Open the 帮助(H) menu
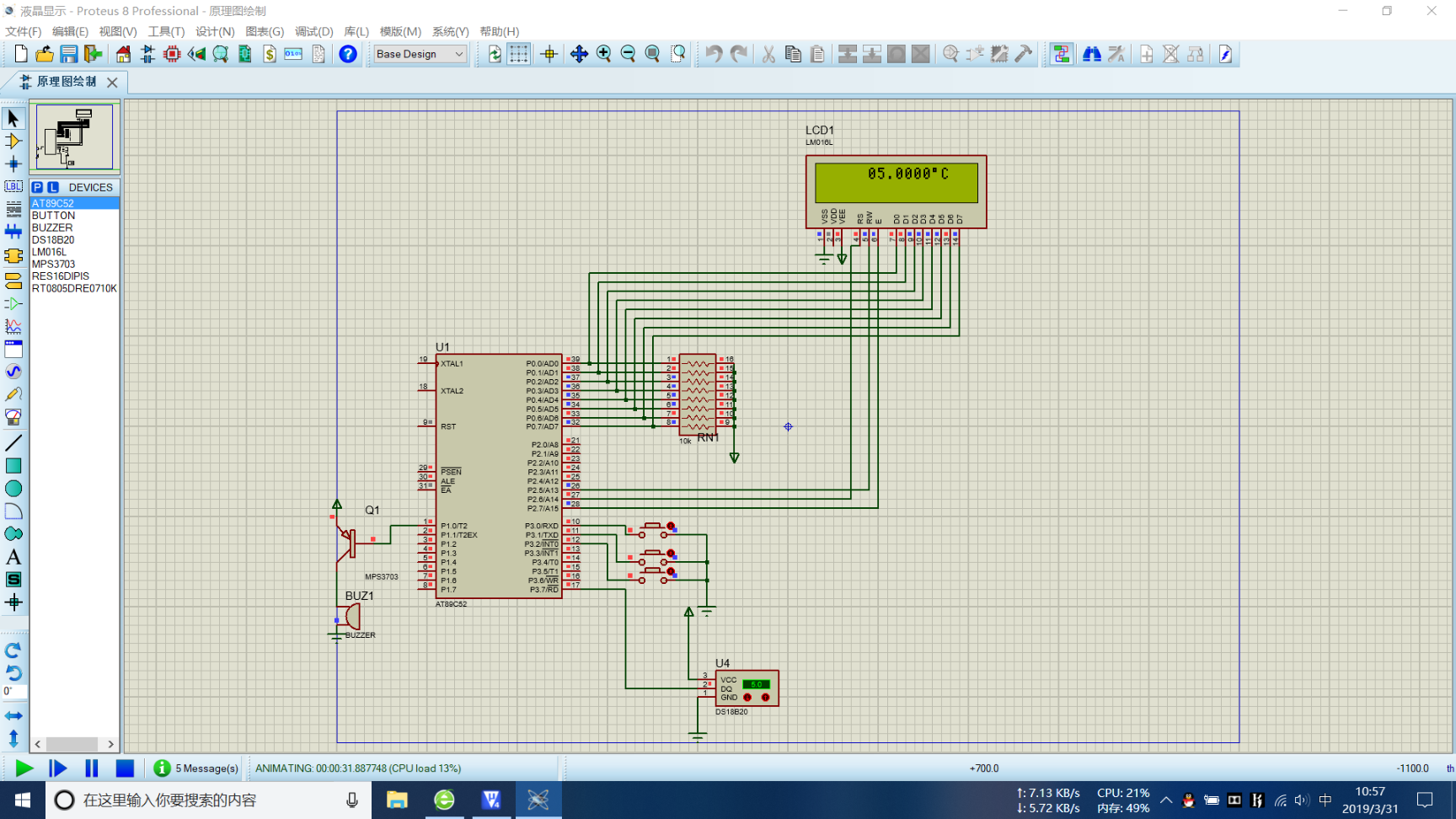Image resolution: width=1456 pixels, height=819 pixels. click(500, 31)
